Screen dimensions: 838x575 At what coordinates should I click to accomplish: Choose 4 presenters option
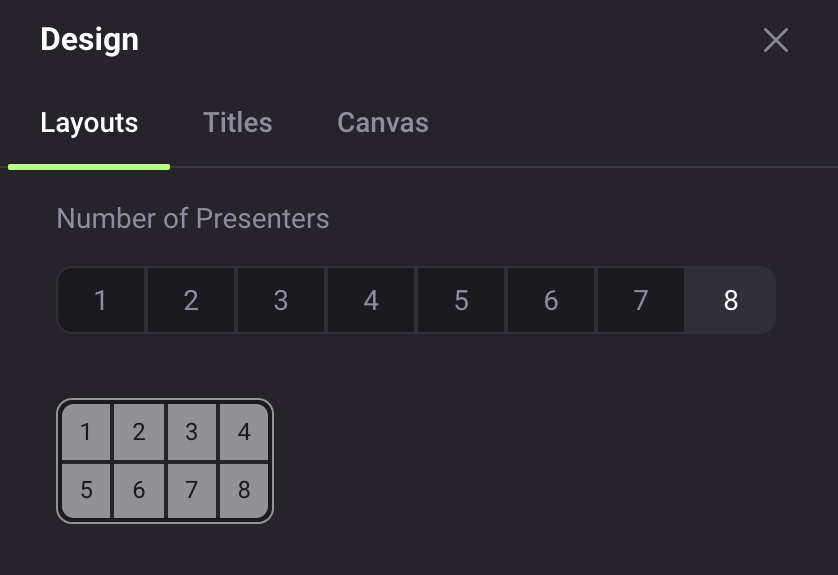(x=371, y=300)
